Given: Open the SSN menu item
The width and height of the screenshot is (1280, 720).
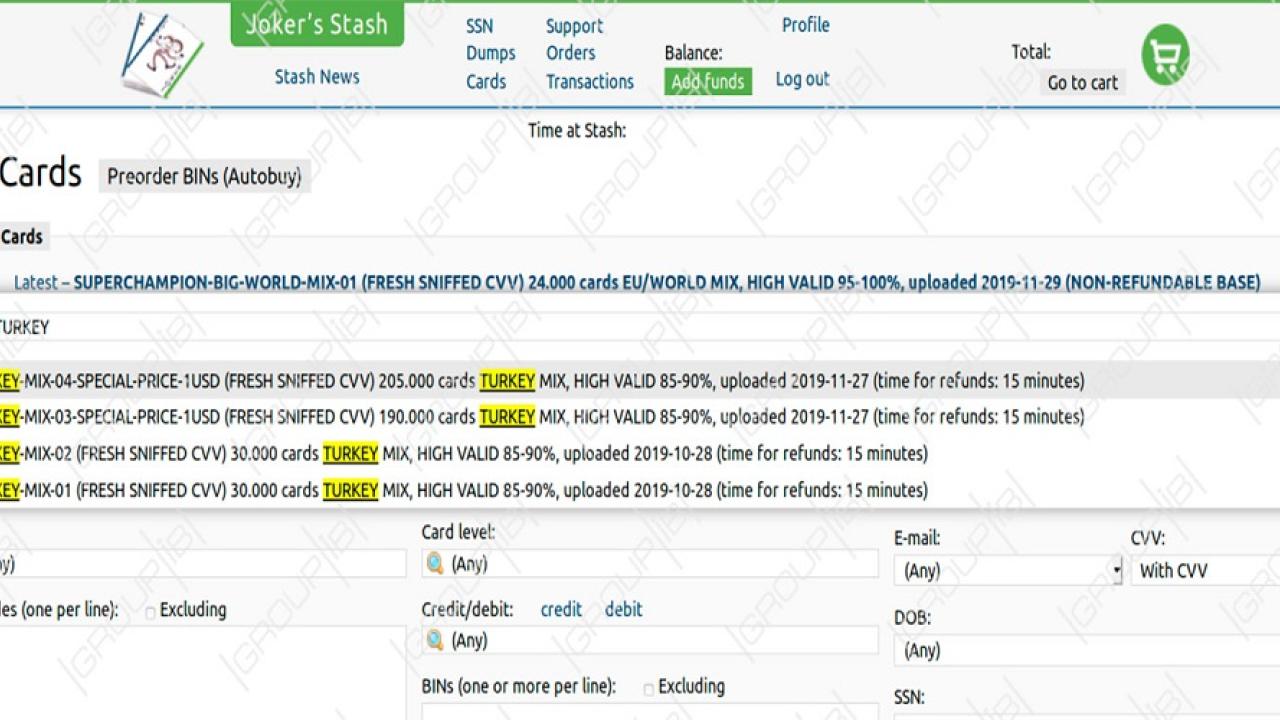Looking at the screenshot, I should (x=479, y=26).
